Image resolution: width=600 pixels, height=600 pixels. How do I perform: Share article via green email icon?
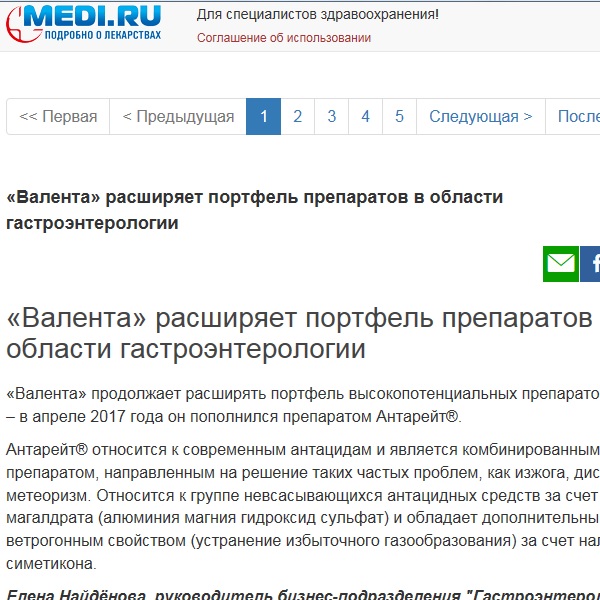pos(561,264)
